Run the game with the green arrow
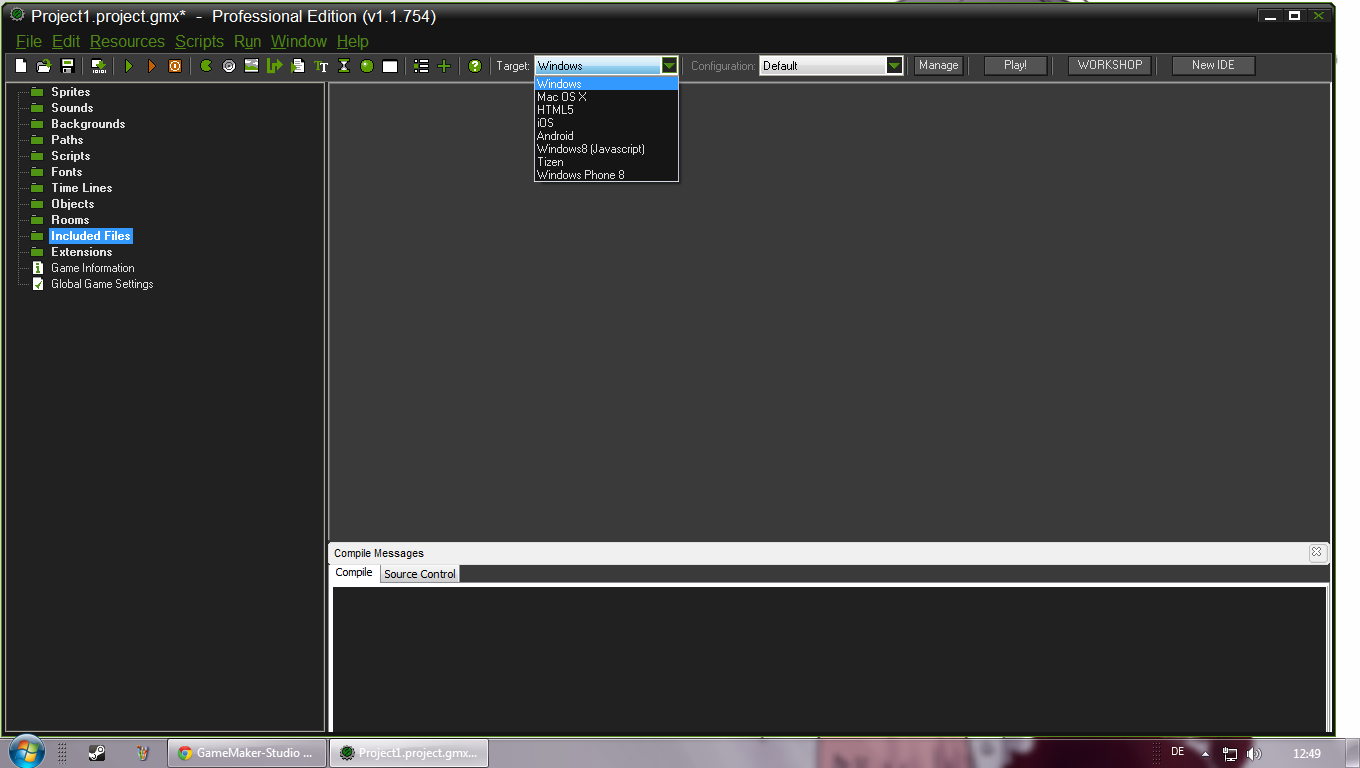This screenshot has height=768, width=1360. click(128, 66)
